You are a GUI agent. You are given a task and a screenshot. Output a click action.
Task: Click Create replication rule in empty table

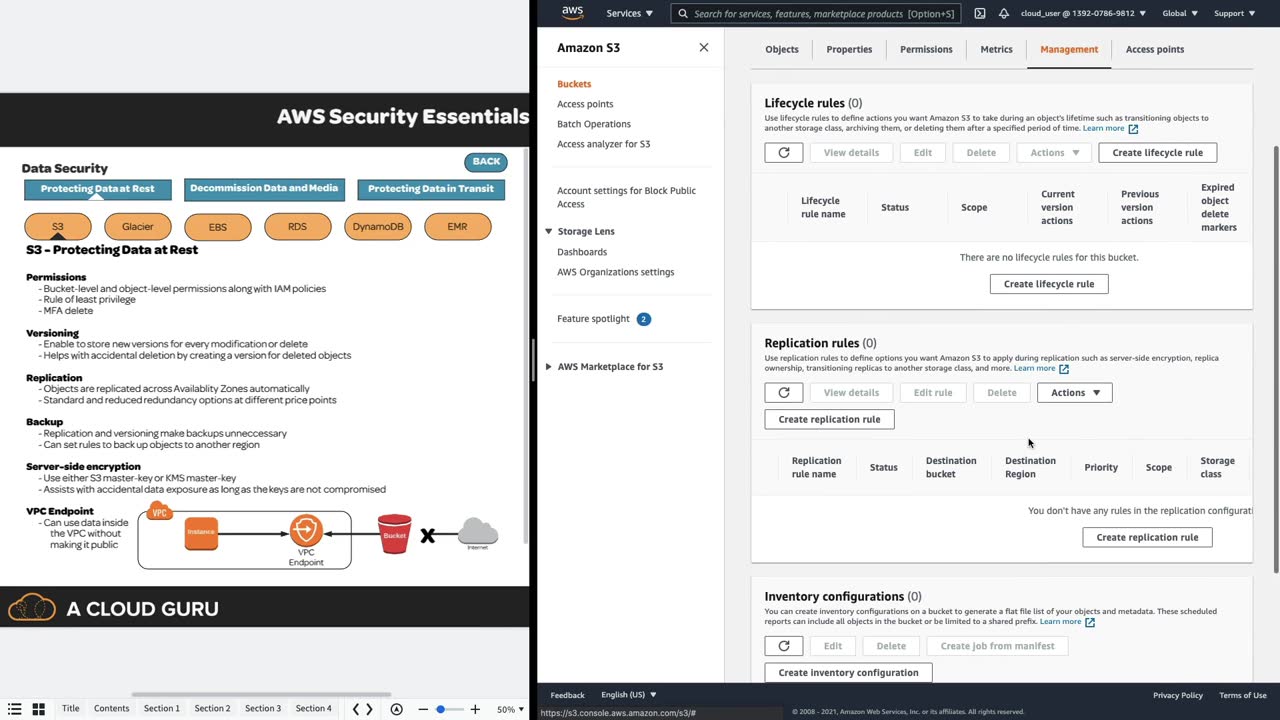[x=1147, y=537]
